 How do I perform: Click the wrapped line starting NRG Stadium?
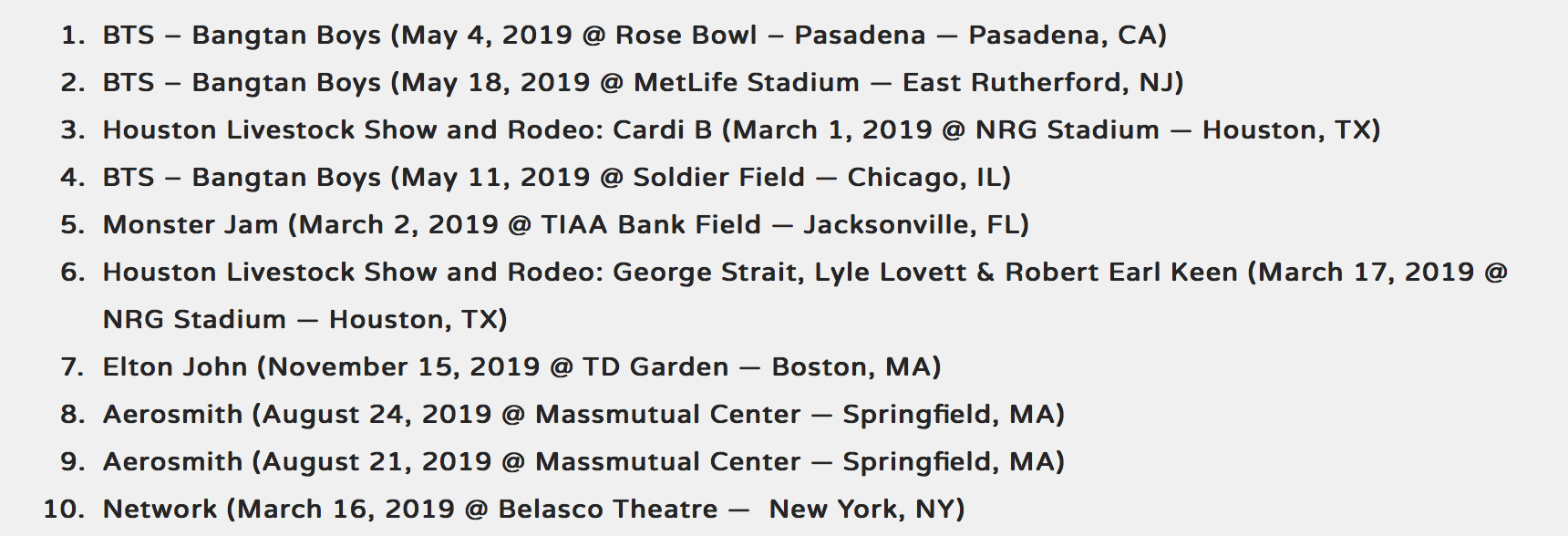point(304,320)
